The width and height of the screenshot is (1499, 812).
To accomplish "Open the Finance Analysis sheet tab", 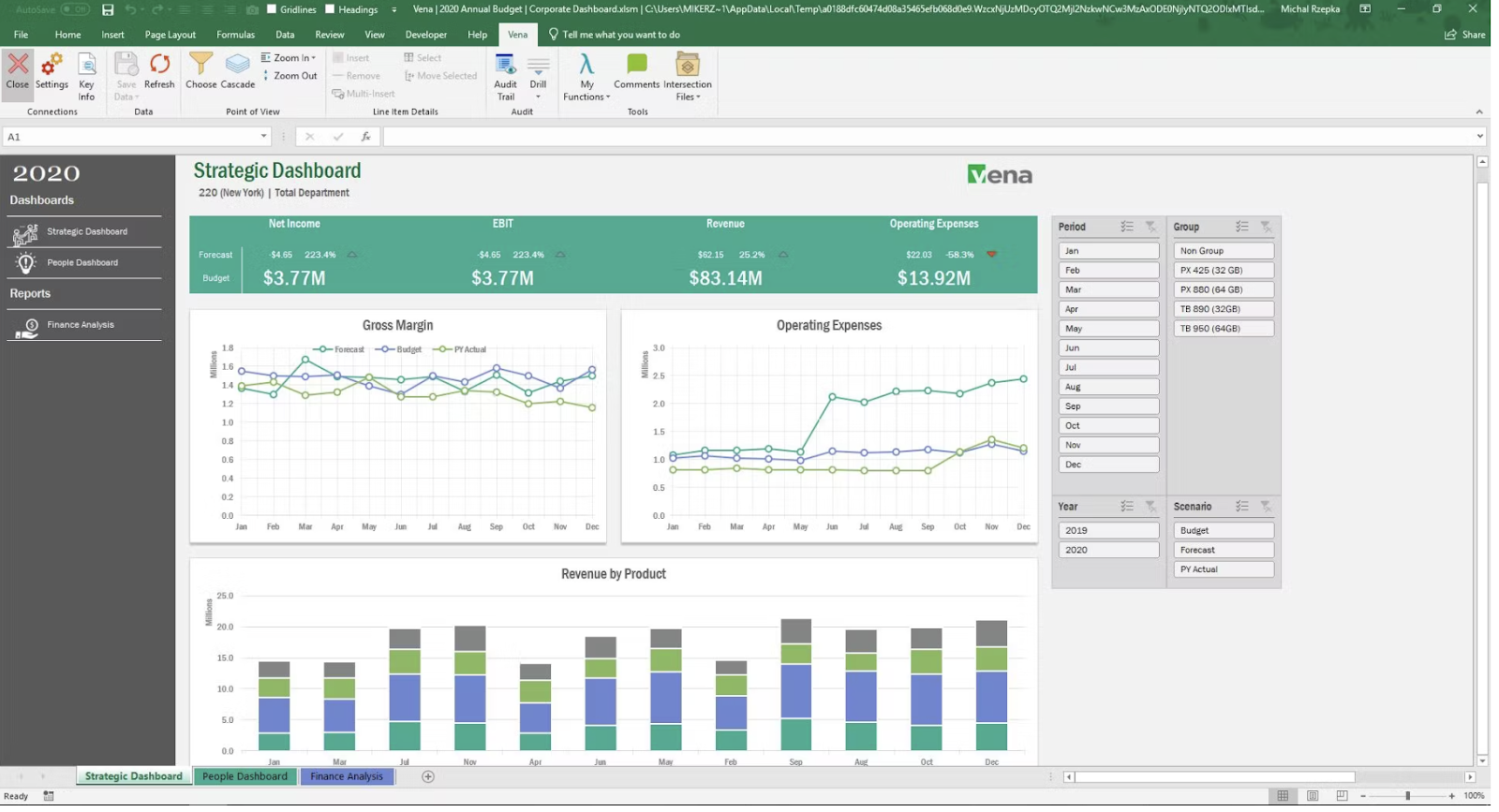I will (347, 776).
